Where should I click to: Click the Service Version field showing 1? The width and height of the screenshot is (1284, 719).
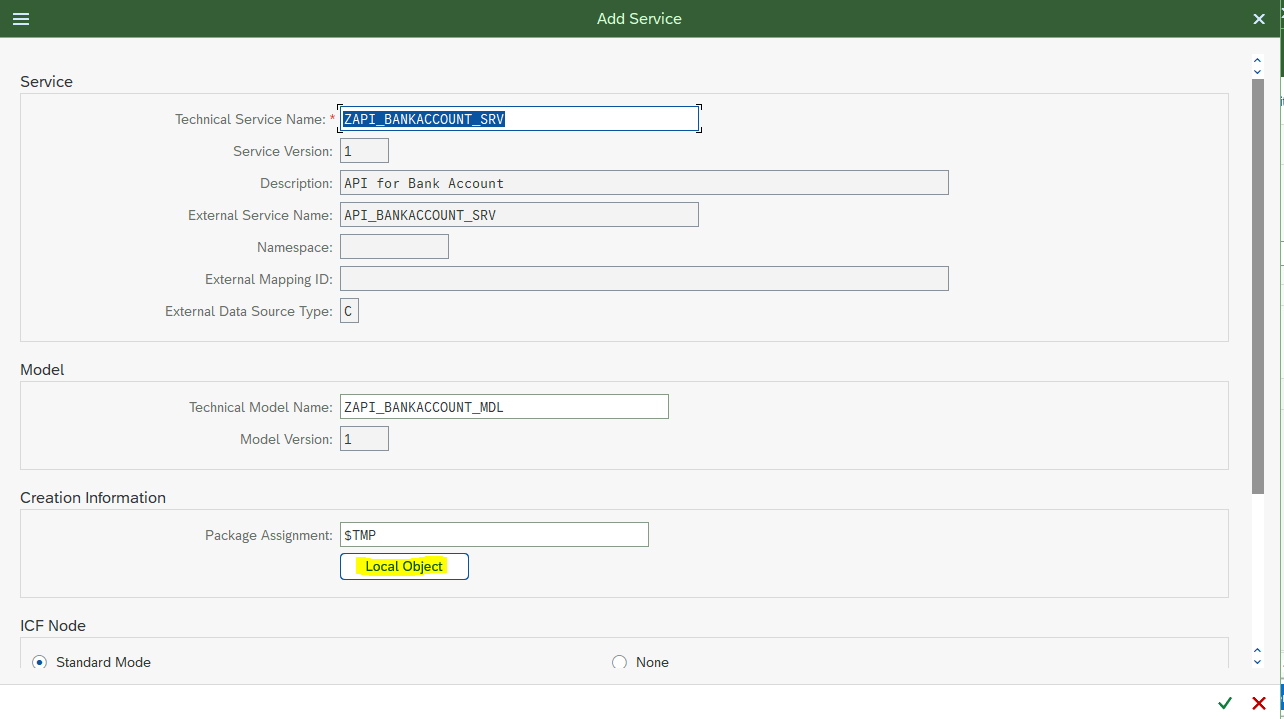(364, 150)
